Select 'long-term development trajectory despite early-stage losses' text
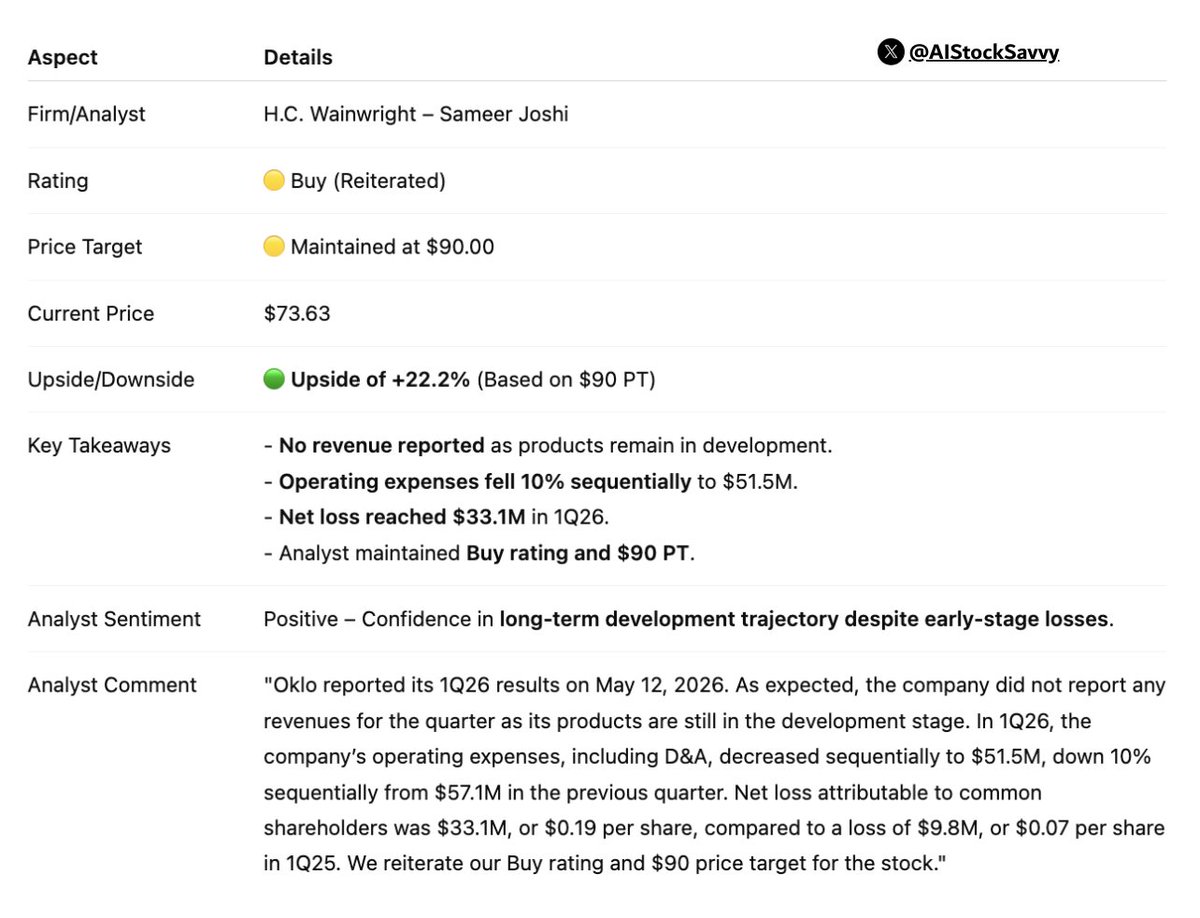The width and height of the screenshot is (1200, 918). point(804,619)
